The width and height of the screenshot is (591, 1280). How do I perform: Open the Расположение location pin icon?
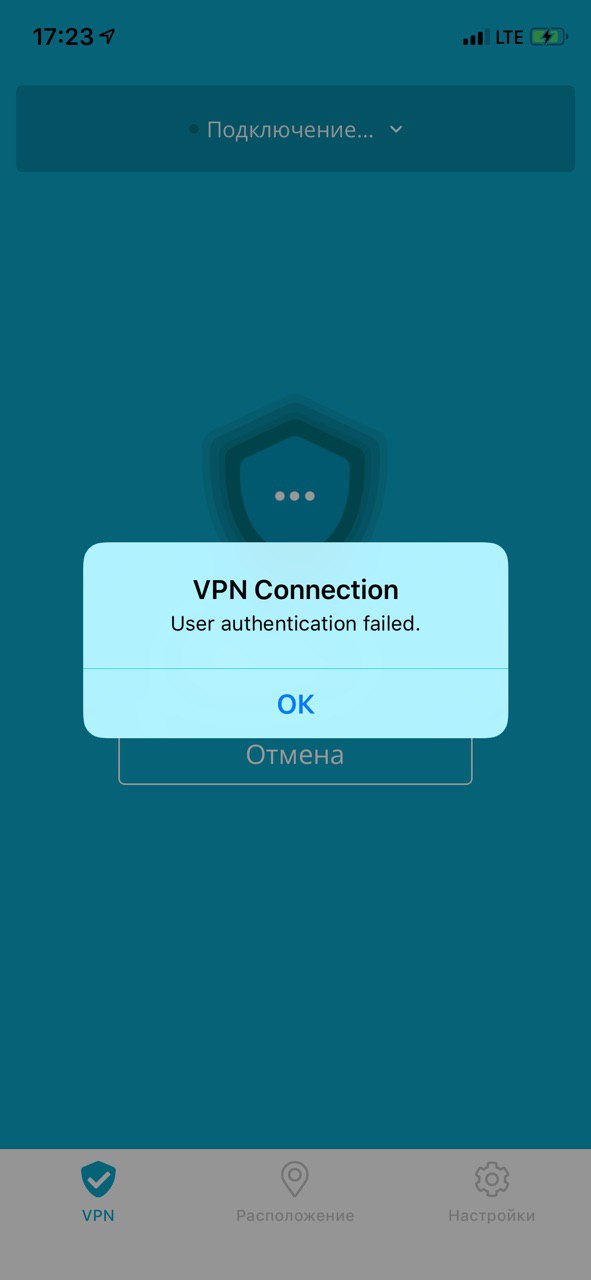click(294, 1180)
